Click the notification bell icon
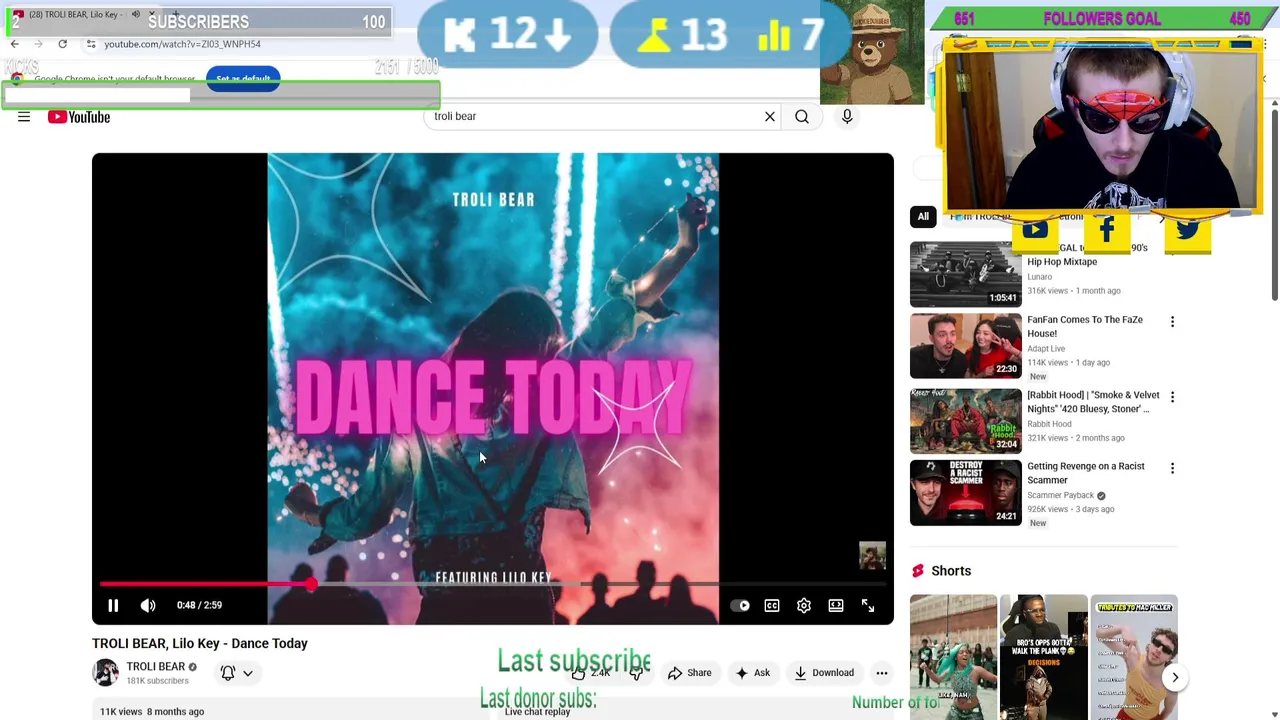The width and height of the screenshot is (1280, 720). pyautogui.click(x=228, y=673)
